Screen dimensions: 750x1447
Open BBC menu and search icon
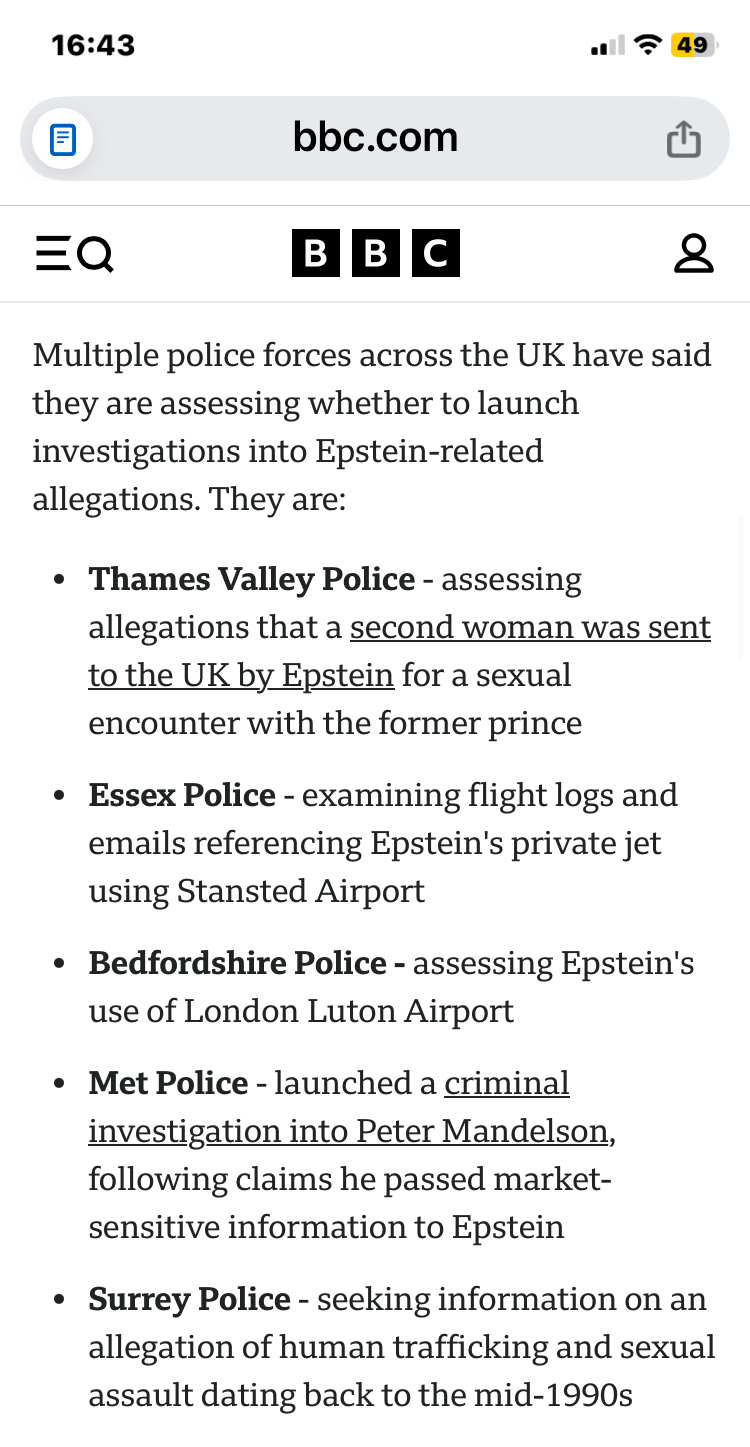coord(75,254)
